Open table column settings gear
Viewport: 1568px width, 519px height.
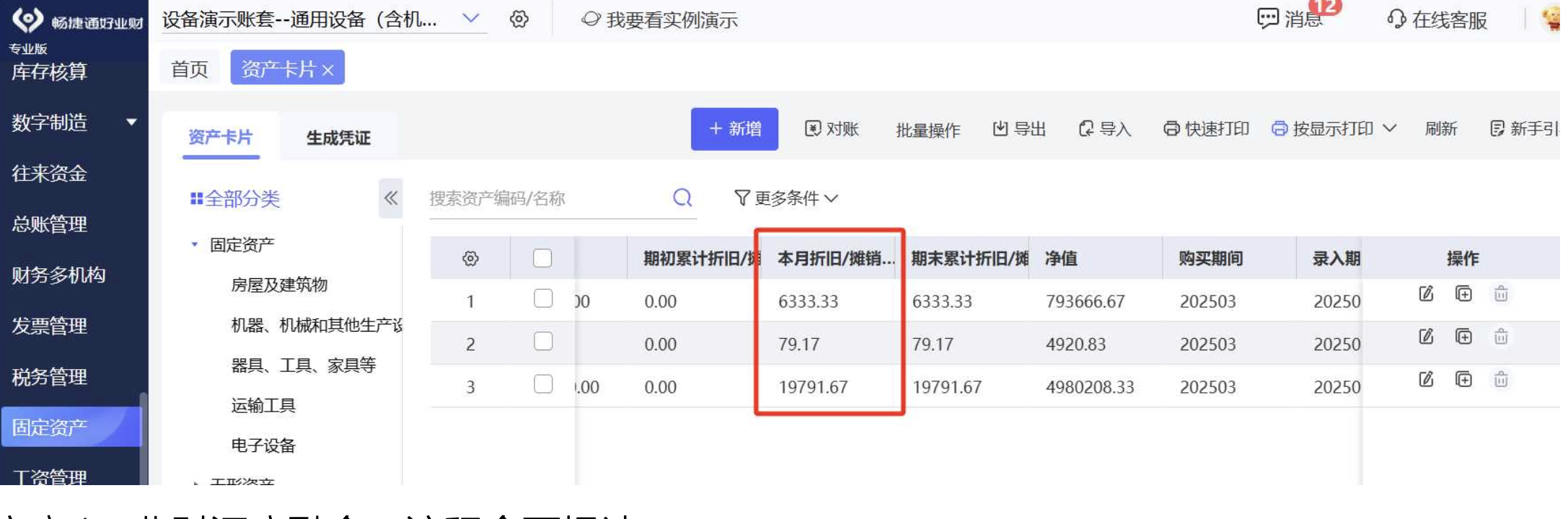coord(470,258)
